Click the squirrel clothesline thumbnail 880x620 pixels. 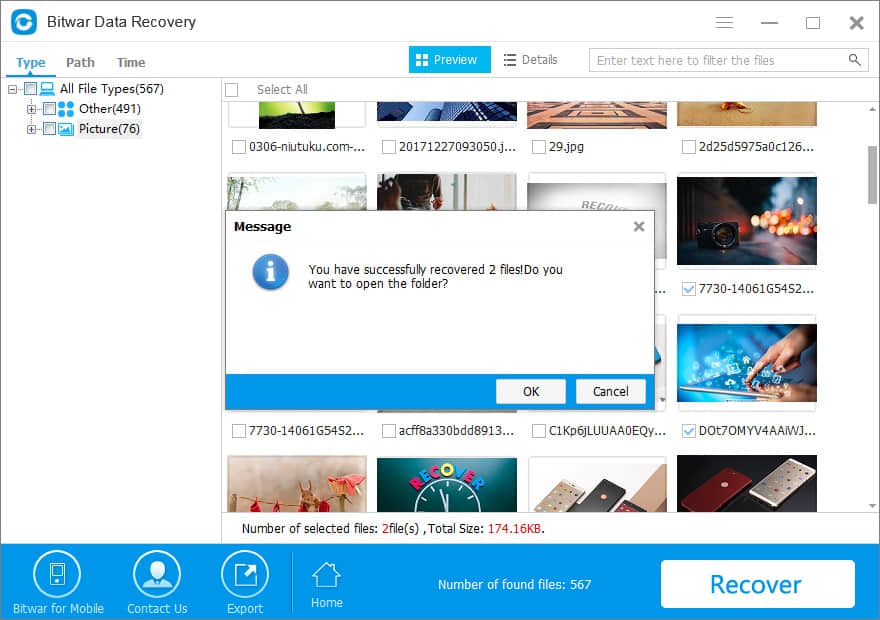297,485
